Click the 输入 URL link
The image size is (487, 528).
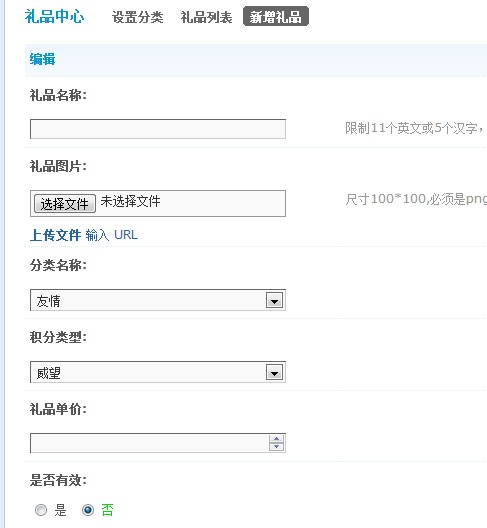(111, 235)
